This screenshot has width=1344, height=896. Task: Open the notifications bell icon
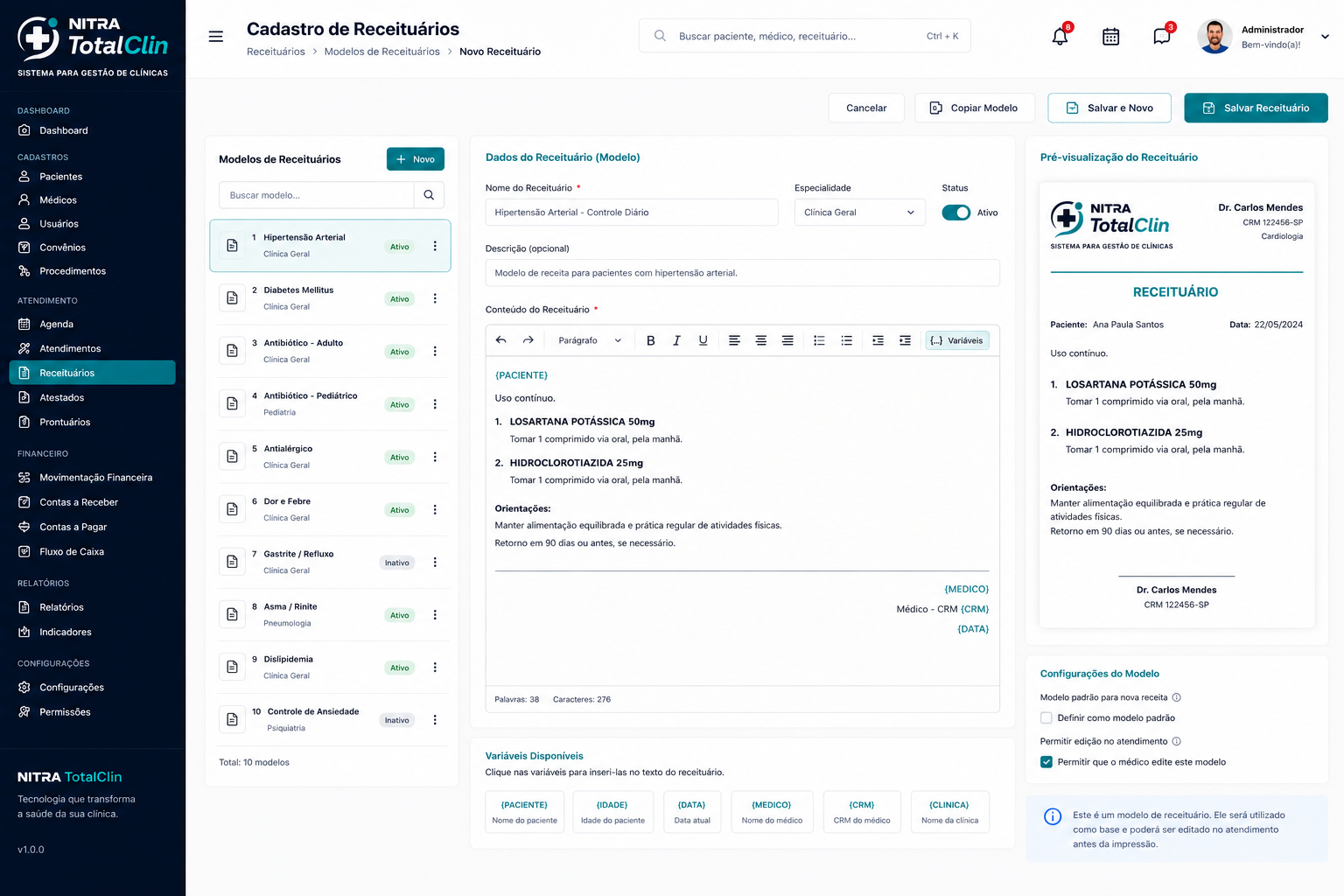pos(1060,37)
